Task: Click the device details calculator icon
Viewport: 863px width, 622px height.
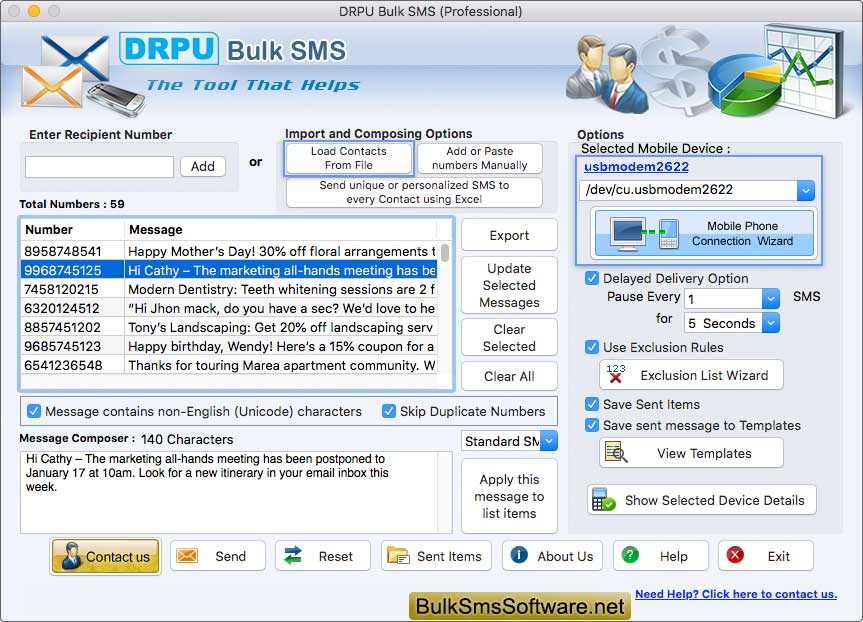Action: [603, 499]
